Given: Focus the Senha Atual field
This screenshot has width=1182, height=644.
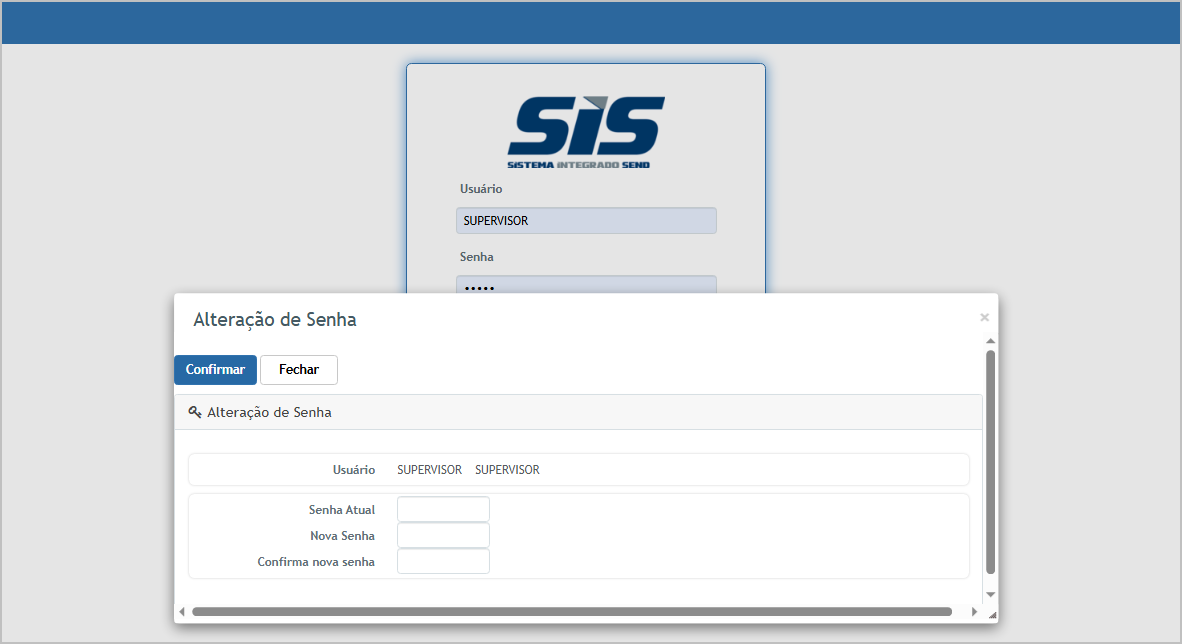Looking at the screenshot, I should click(443, 510).
